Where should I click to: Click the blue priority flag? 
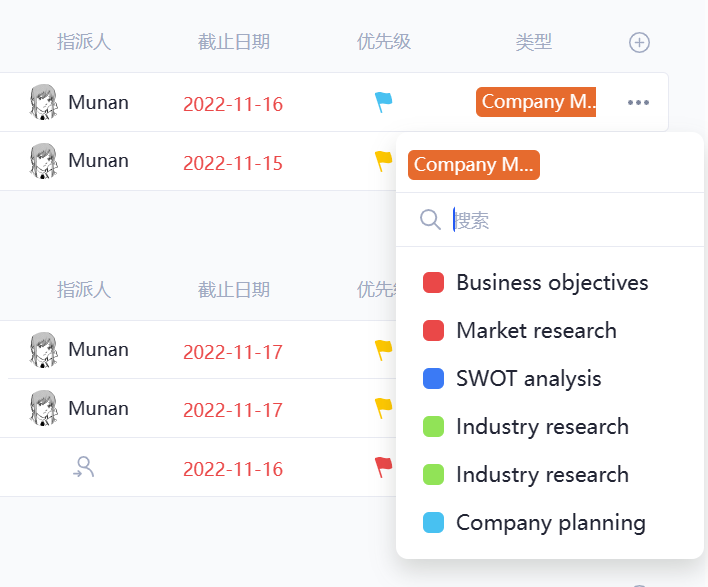(x=383, y=102)
